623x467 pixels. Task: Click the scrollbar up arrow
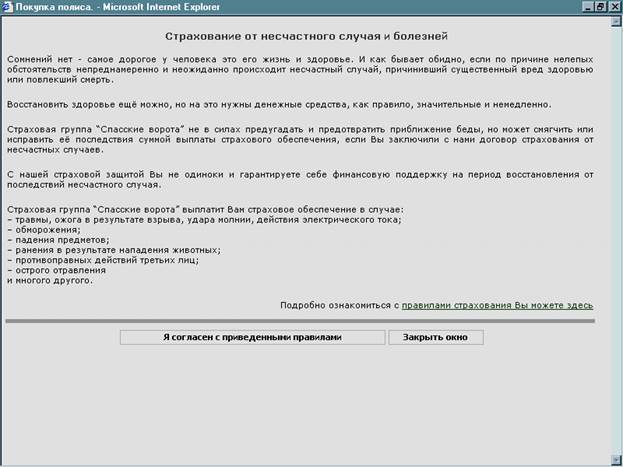614,22
